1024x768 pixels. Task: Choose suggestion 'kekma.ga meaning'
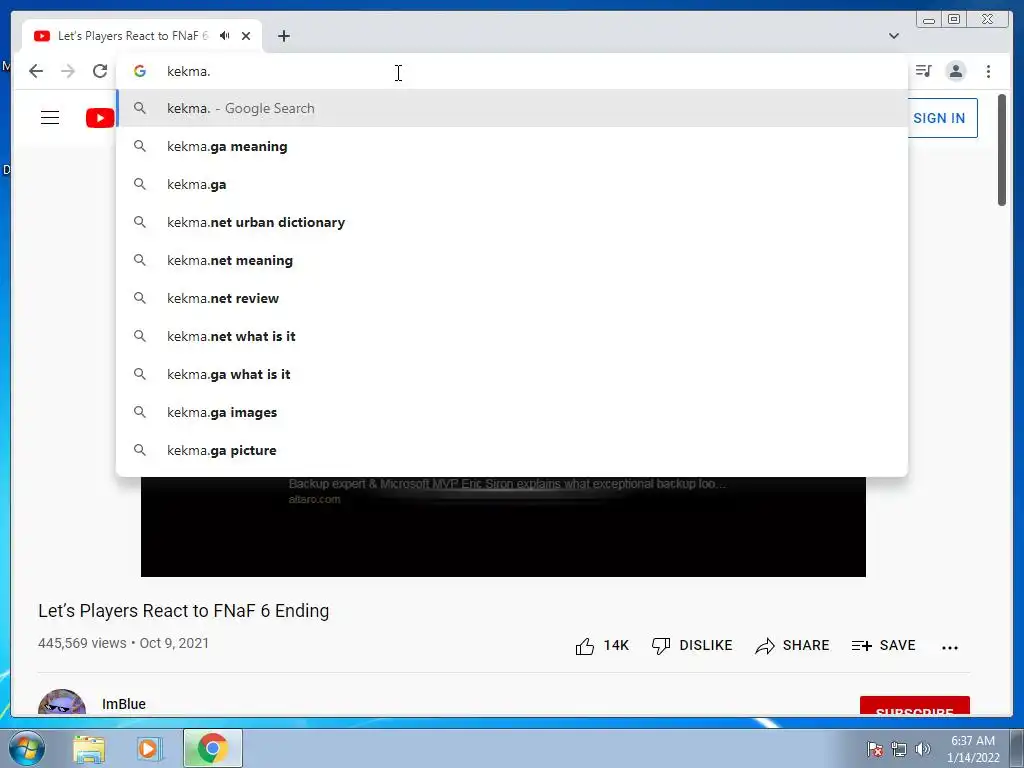[x=512, y=146]
